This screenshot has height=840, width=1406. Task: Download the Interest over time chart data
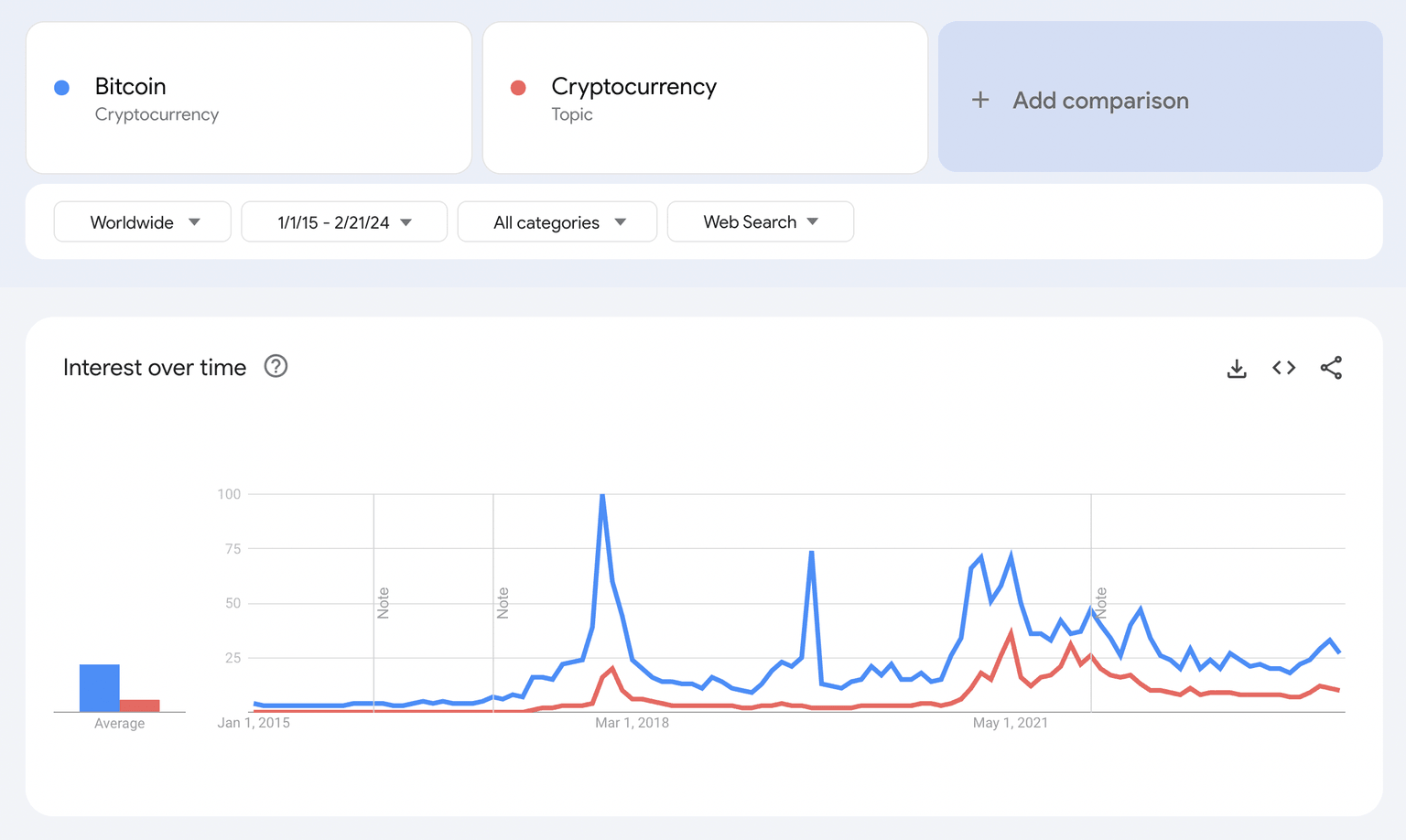1237,368
